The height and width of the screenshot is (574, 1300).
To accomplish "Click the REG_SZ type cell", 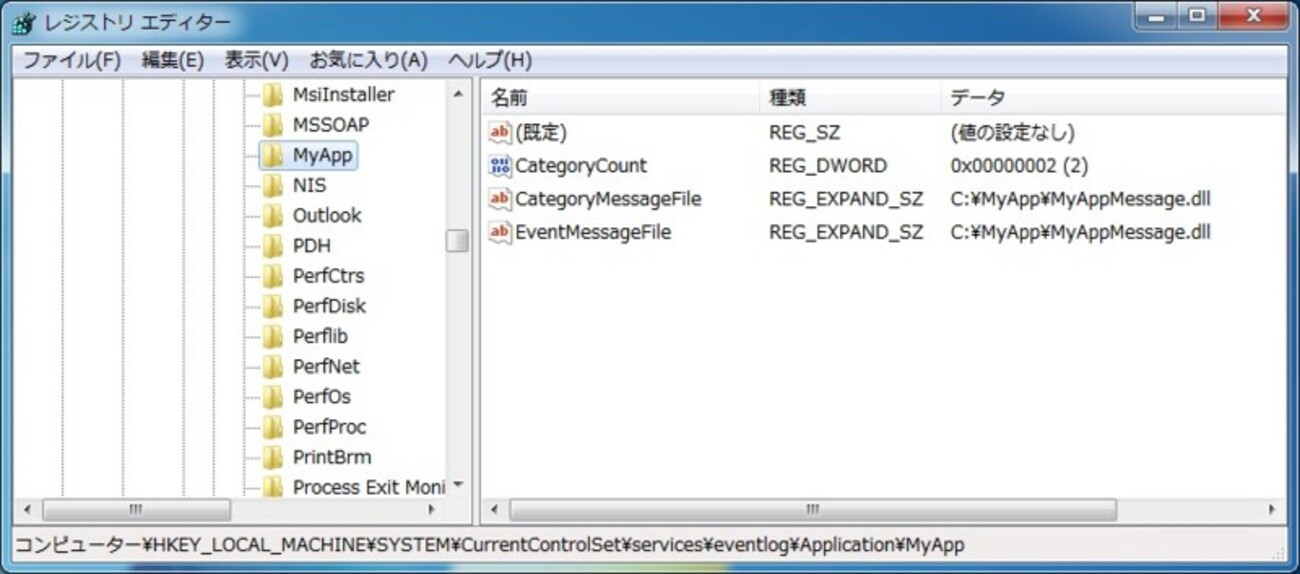I will click(804, 132).
